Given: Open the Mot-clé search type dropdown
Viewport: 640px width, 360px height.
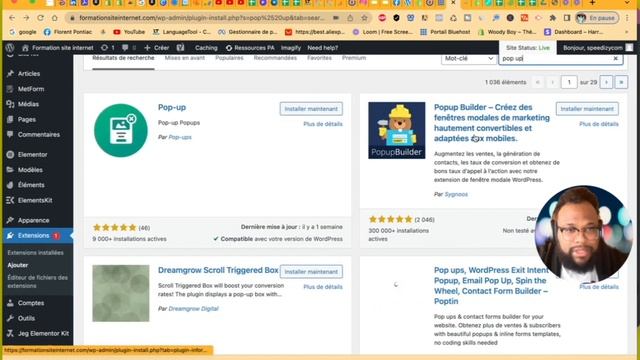Looking at the screenshot, I should 468,59.
